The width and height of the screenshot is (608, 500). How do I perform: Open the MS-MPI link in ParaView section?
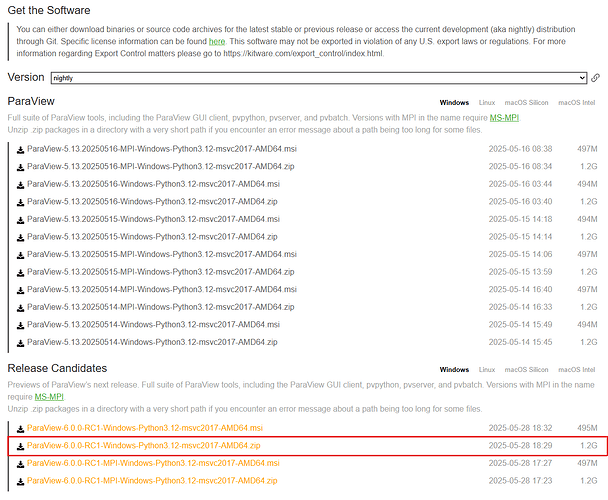504,118
